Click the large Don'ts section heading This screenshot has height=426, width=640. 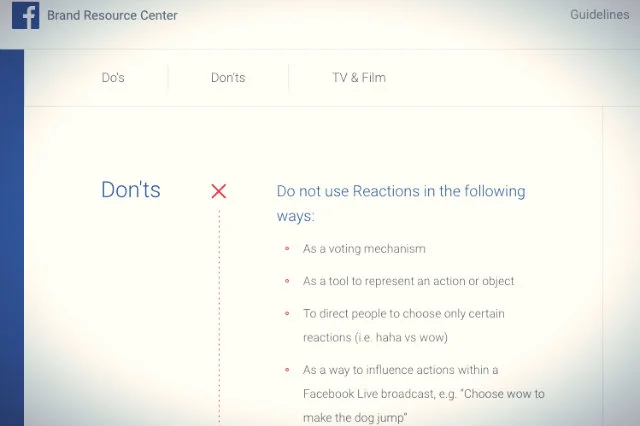click(131, 190)
